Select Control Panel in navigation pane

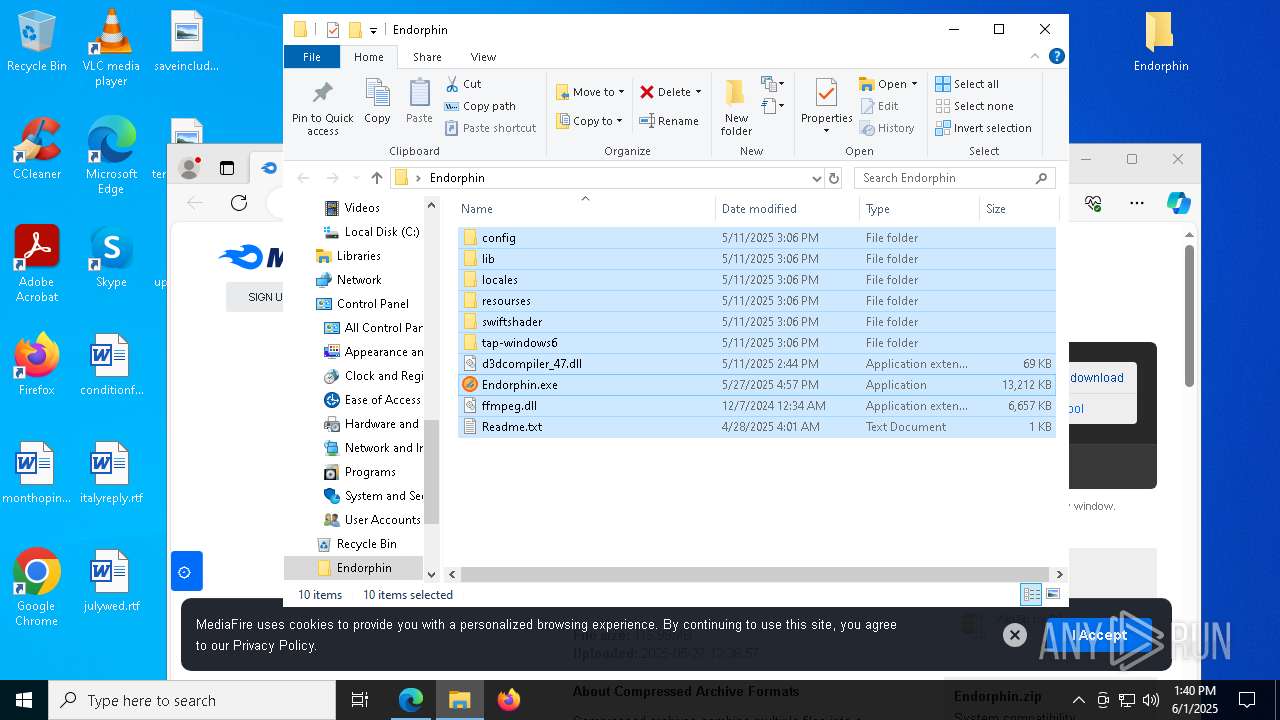[362, 304]
